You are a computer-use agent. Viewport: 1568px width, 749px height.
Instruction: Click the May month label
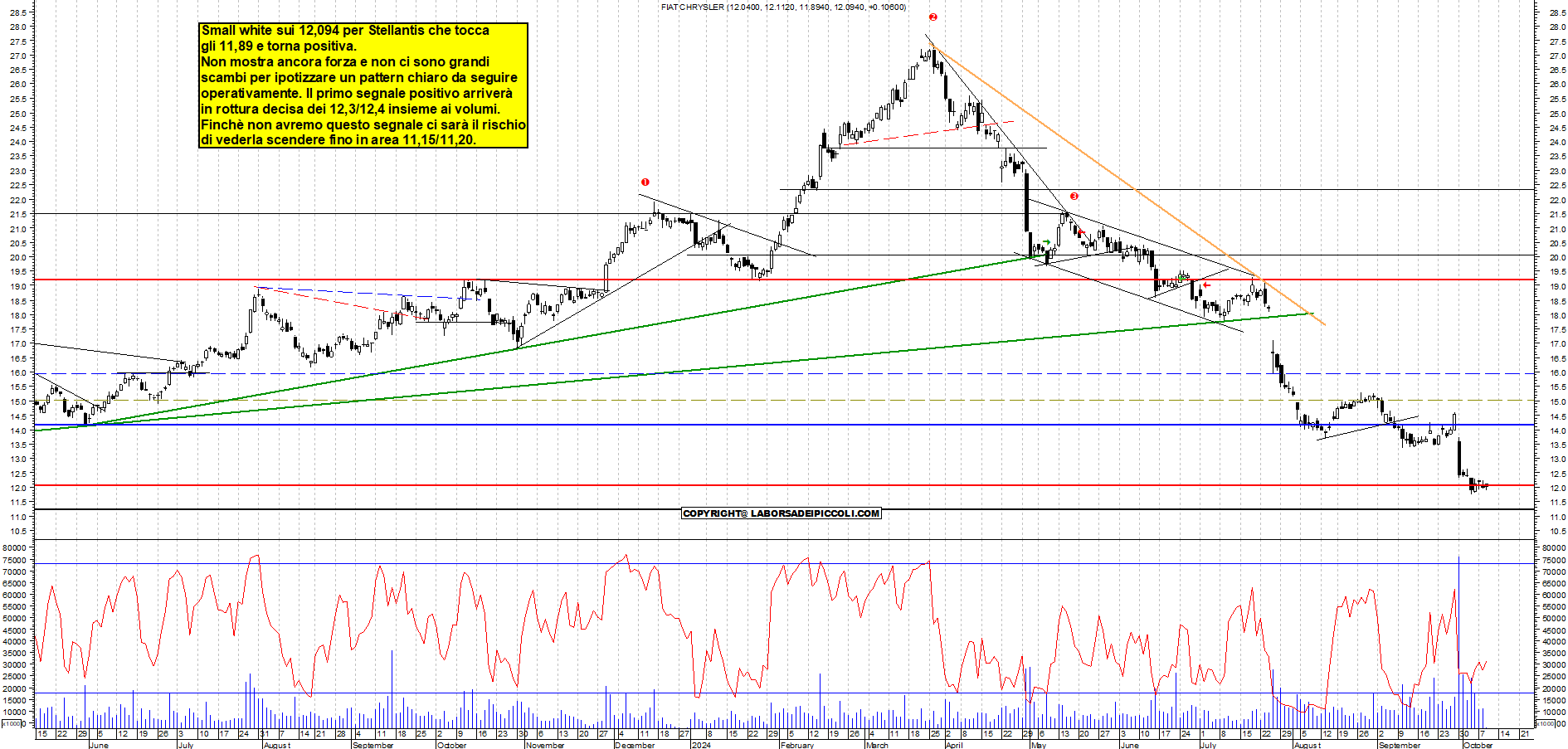click(x=1038, y=745)
